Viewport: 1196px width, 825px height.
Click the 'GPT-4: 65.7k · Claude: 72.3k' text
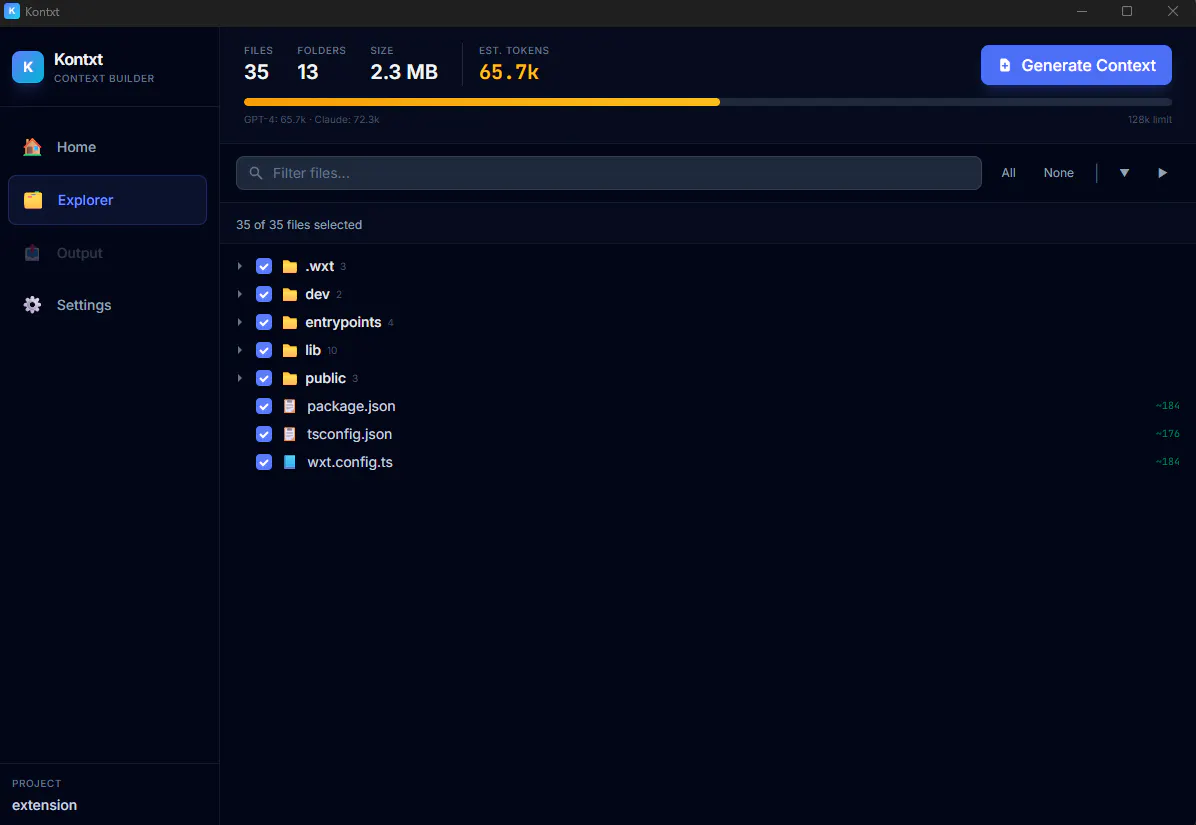(x=312, y=120)
